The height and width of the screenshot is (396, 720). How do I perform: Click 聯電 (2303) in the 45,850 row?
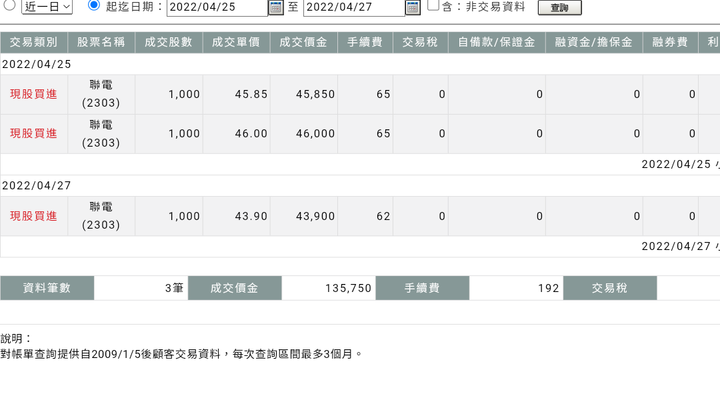101,94
